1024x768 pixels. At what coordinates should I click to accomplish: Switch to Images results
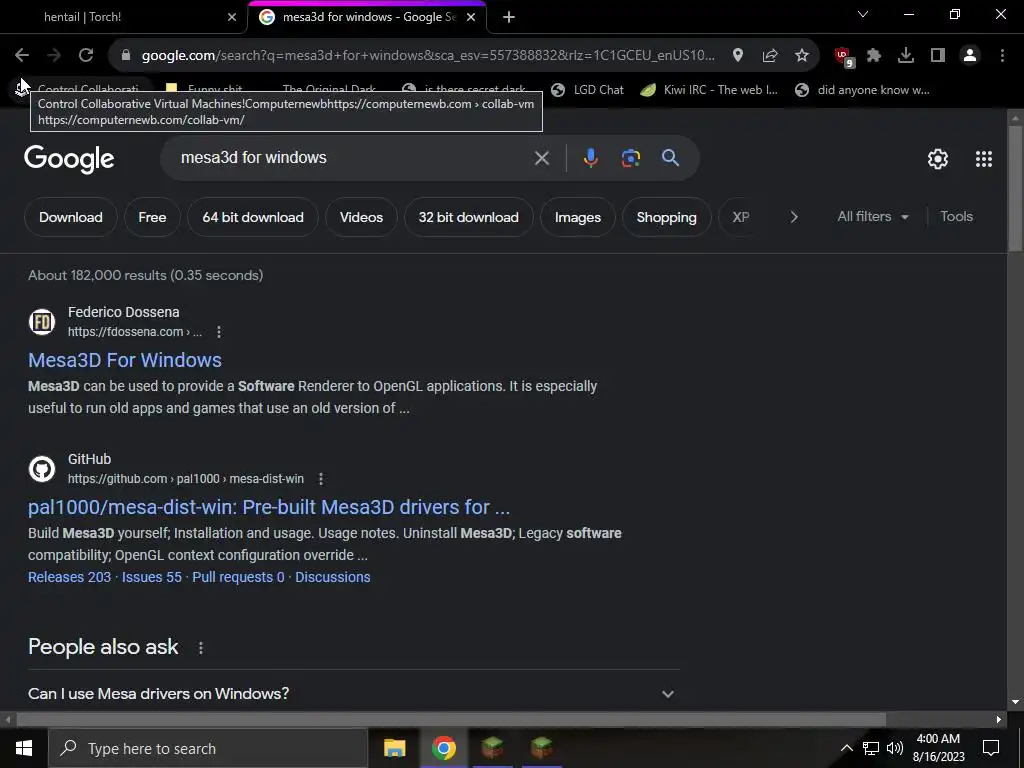(577, 217)
